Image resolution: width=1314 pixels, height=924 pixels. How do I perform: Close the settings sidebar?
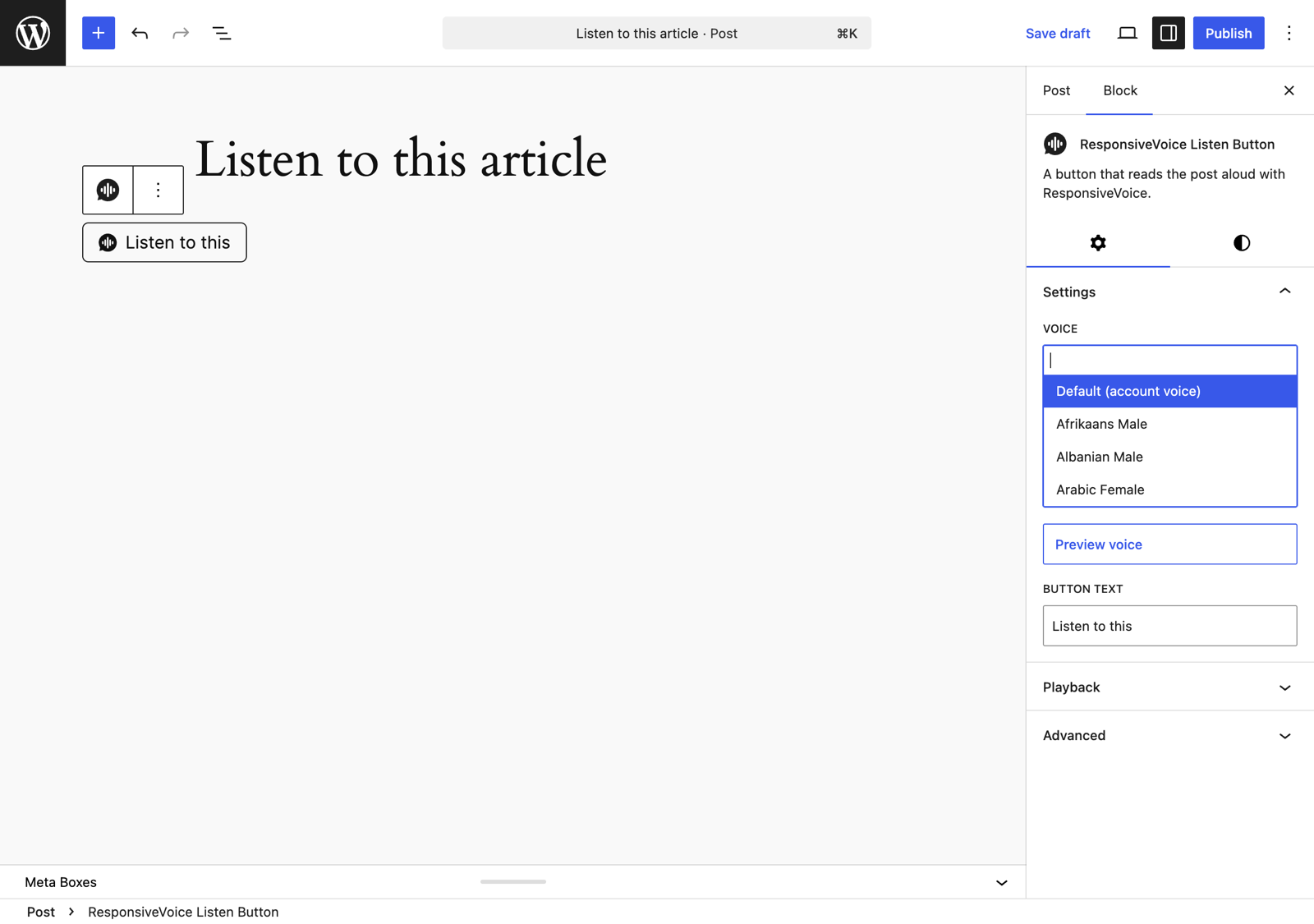click(1289, 90)
